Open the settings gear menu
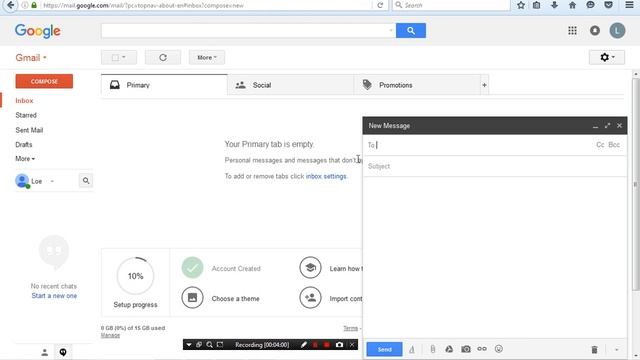Image resolution: width=640 pixels, height=360 pixels. coord(607,58)
